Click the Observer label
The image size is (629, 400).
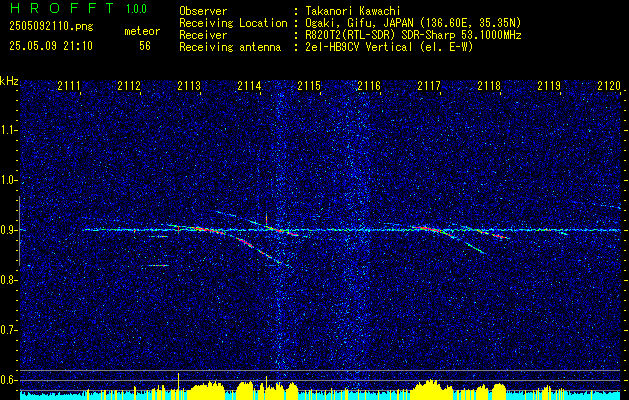(x=203, y=11)
